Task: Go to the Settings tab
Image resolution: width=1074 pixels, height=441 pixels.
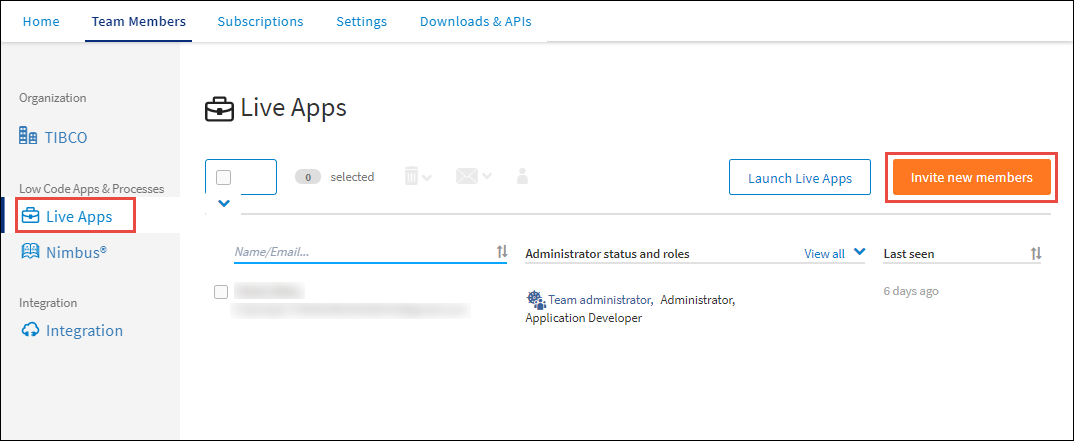Action: tap(361, 21)
